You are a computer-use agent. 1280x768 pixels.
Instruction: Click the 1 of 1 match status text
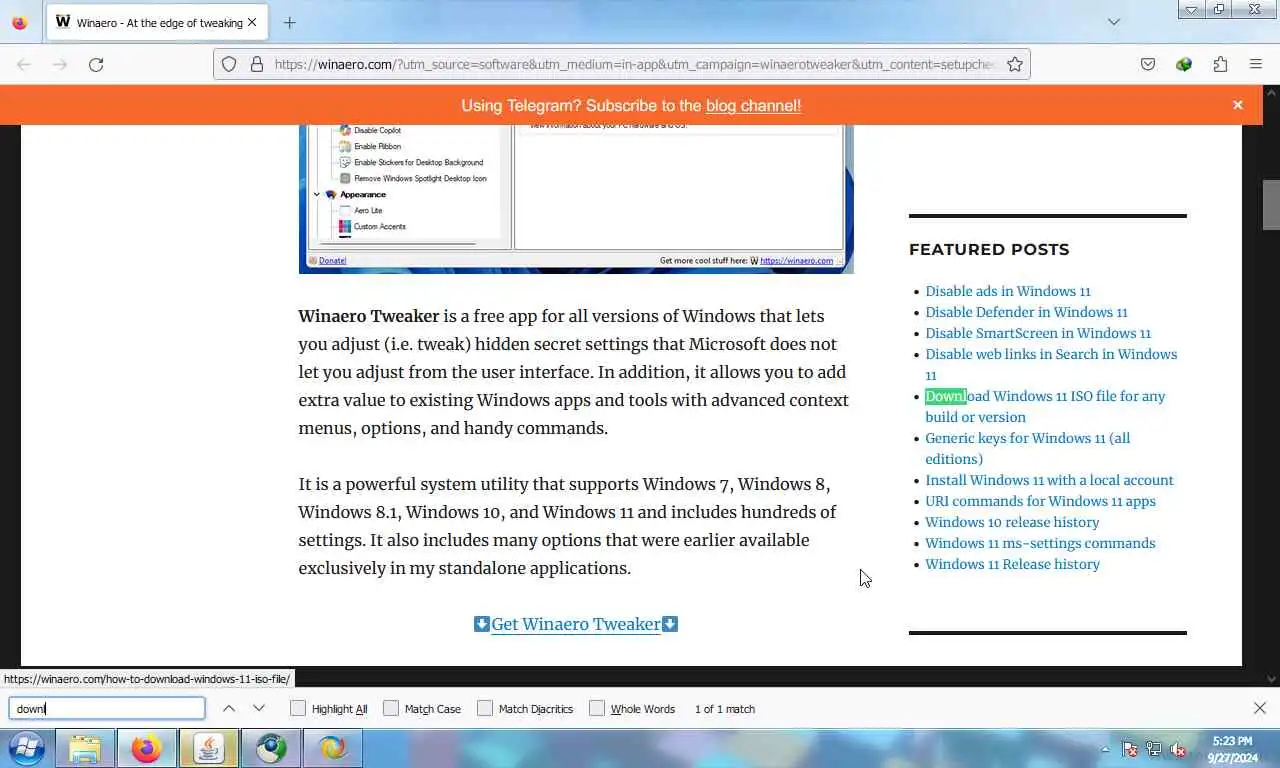click(x=725, y=709)
